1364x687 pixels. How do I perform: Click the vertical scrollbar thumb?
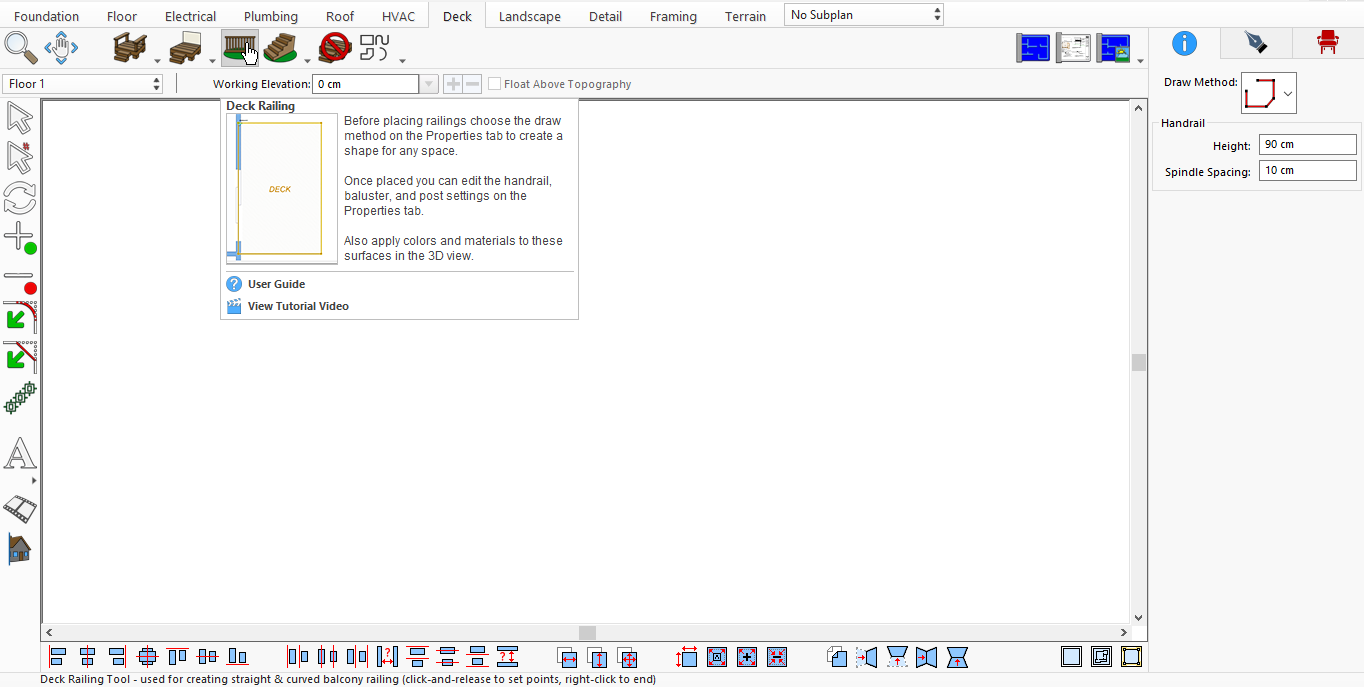pyautogui.click(x=1138, y=362)
